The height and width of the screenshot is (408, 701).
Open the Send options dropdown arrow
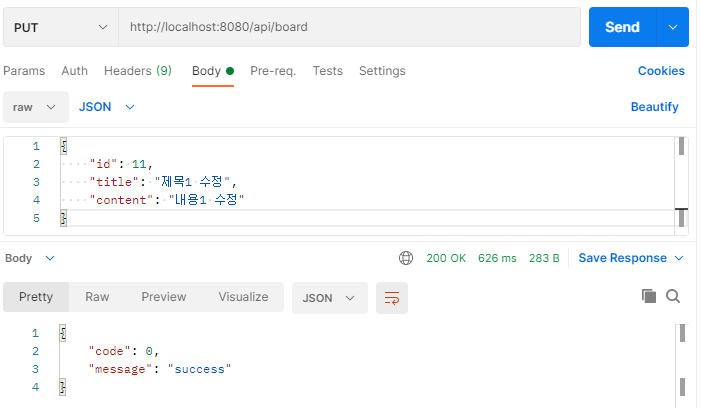(673, 27)
